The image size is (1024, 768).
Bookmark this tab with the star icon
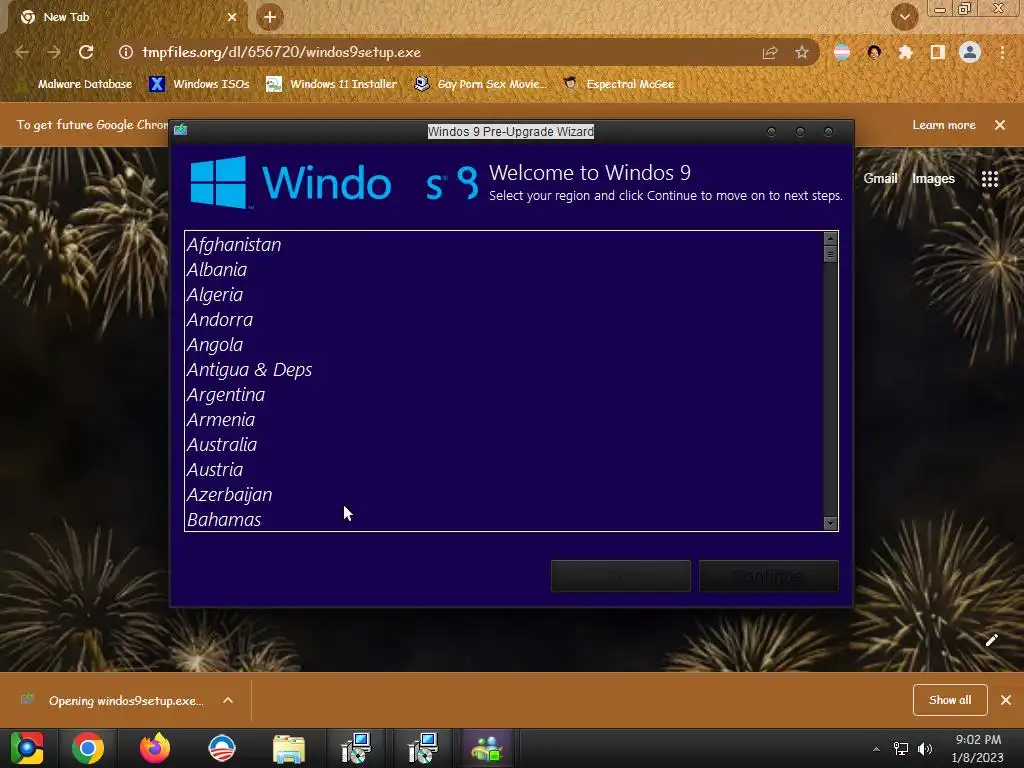click(802, 52)
